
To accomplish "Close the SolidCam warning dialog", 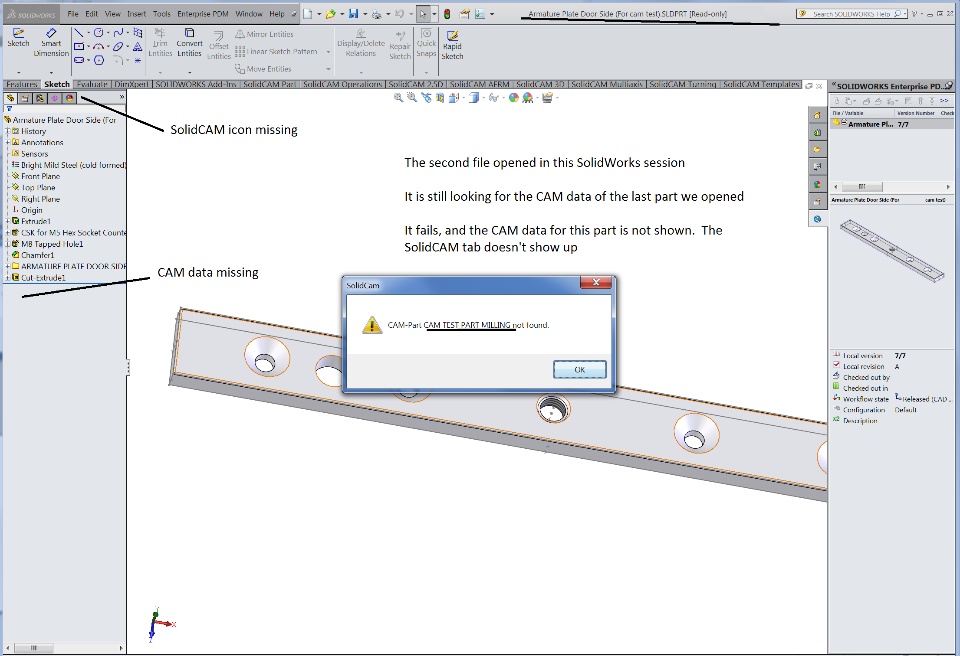I will tap(596, 282).
